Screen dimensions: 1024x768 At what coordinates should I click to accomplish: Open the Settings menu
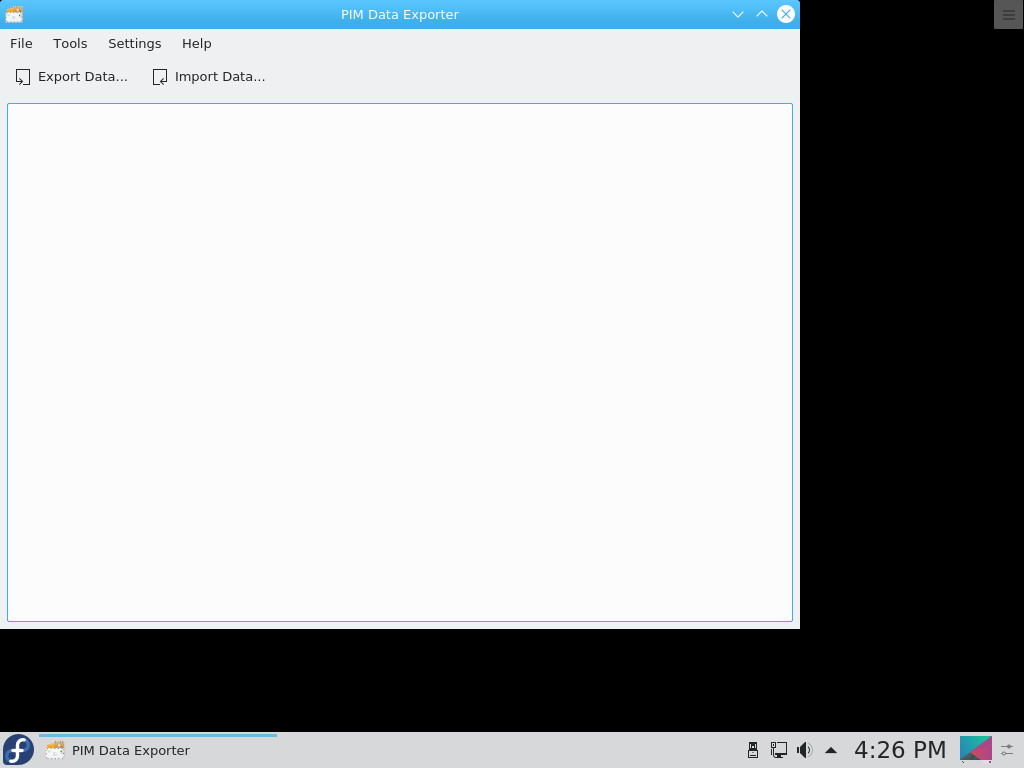pos(135,44)
